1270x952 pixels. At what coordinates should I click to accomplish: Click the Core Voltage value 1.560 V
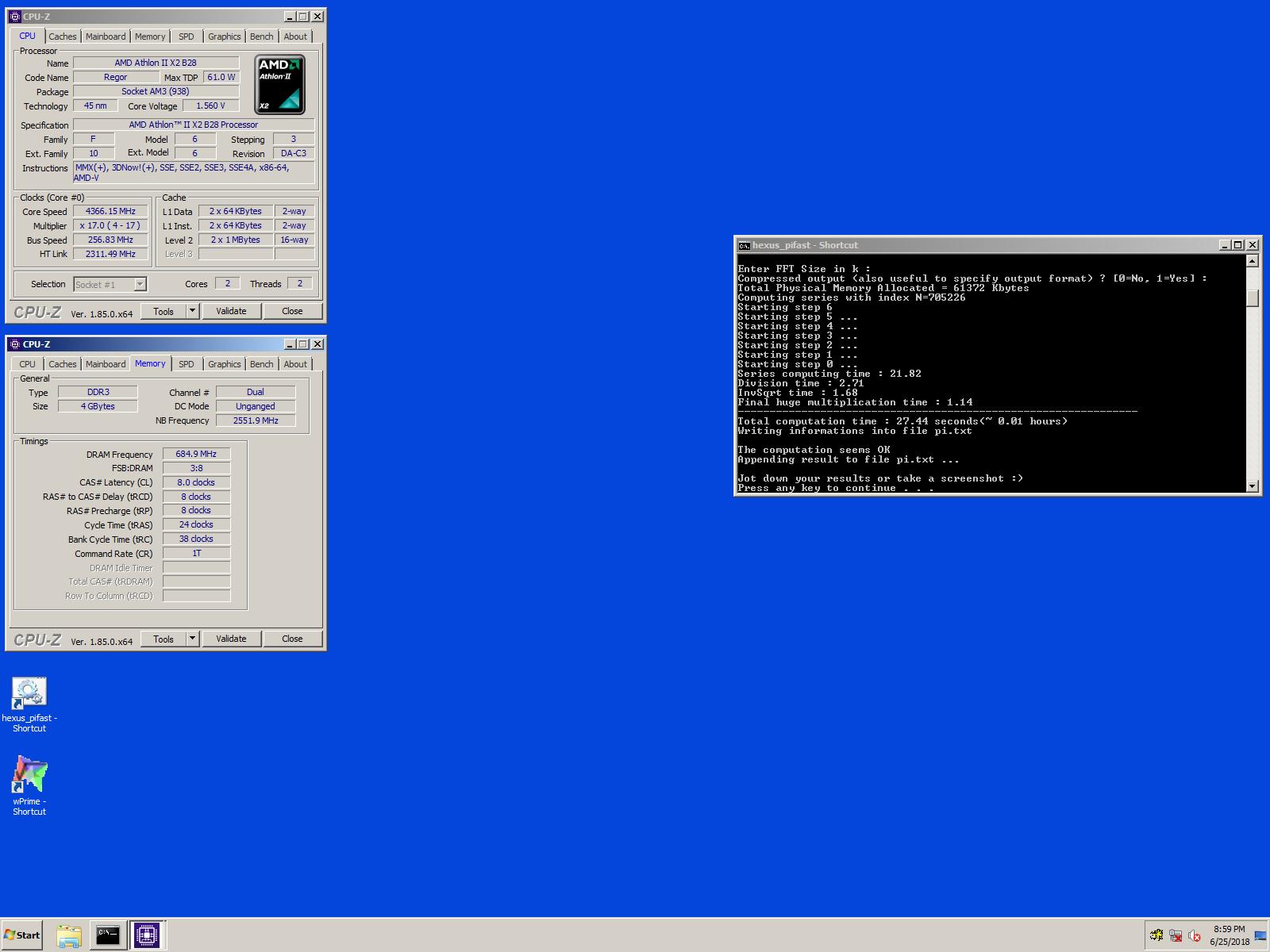pyautogui.click(x=210, y=106)
